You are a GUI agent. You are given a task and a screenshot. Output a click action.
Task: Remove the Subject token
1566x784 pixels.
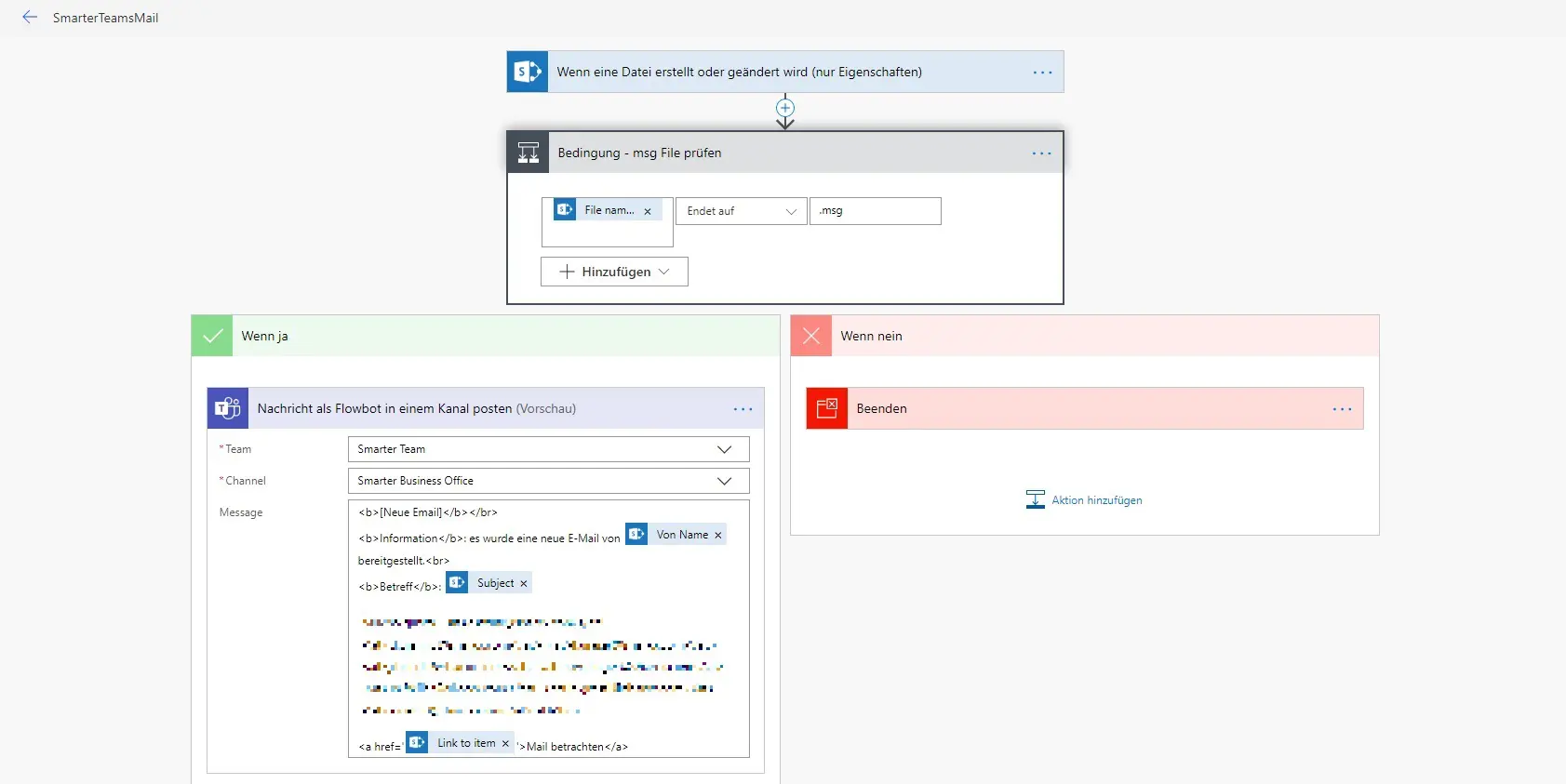click(x=523, y=583)
